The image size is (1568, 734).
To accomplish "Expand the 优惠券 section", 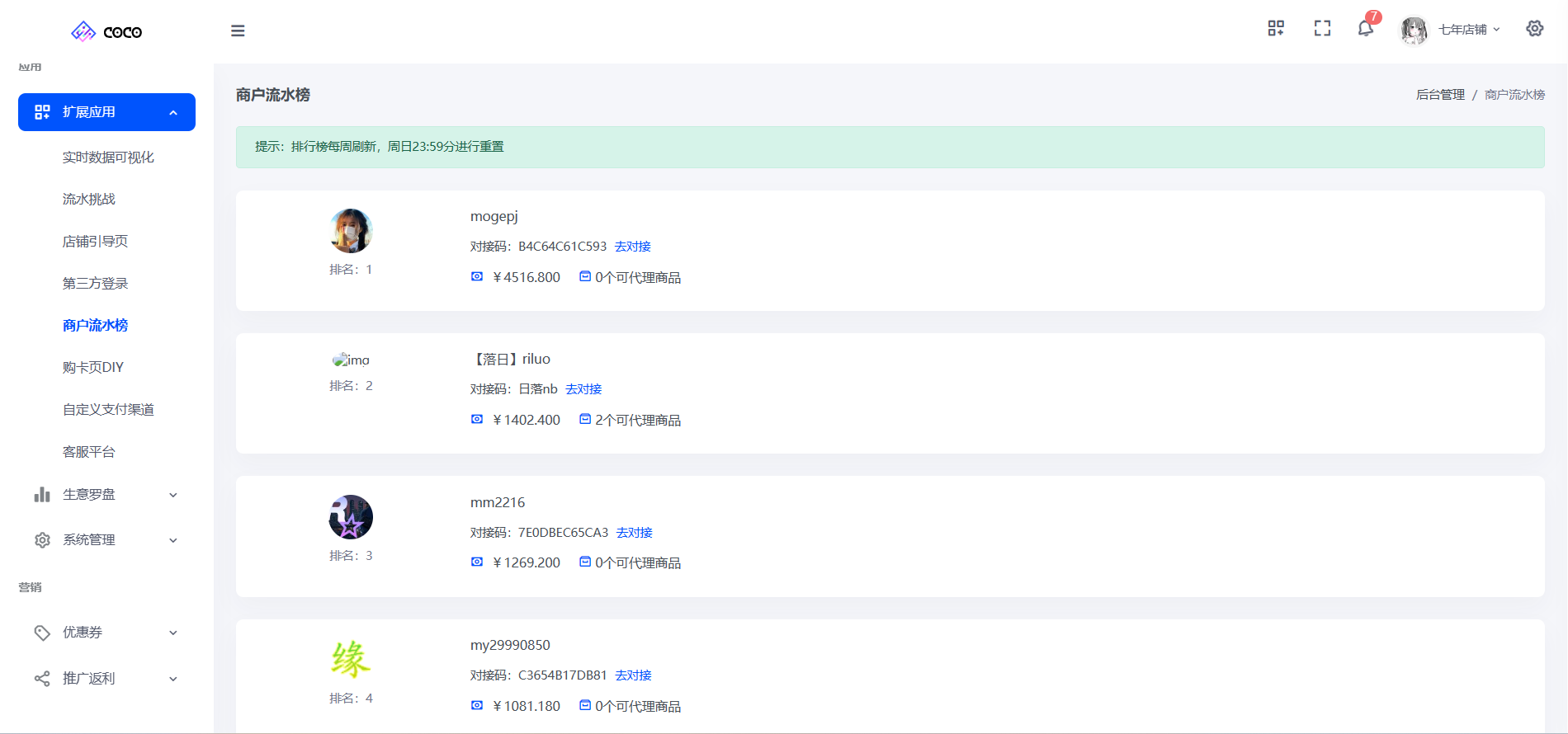I will point(106,633).
